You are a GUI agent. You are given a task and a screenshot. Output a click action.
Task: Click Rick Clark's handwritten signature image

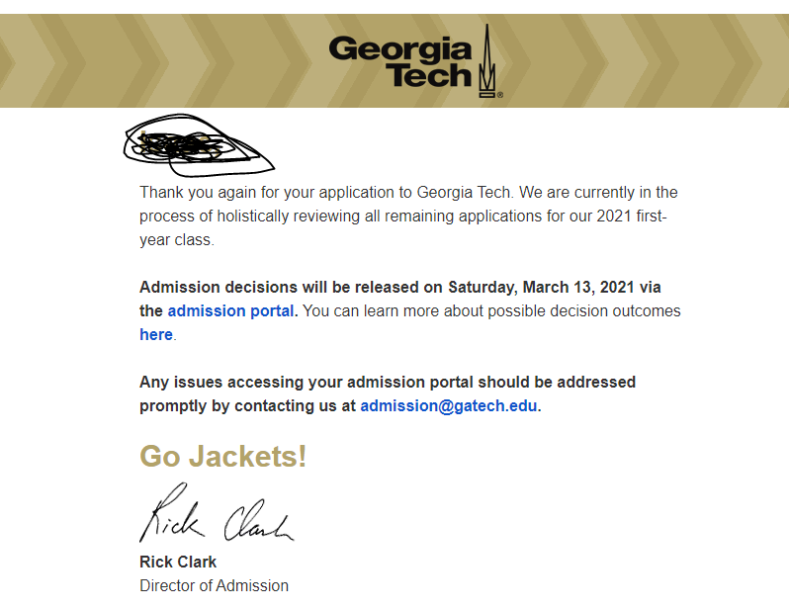[x=216, y=512]
